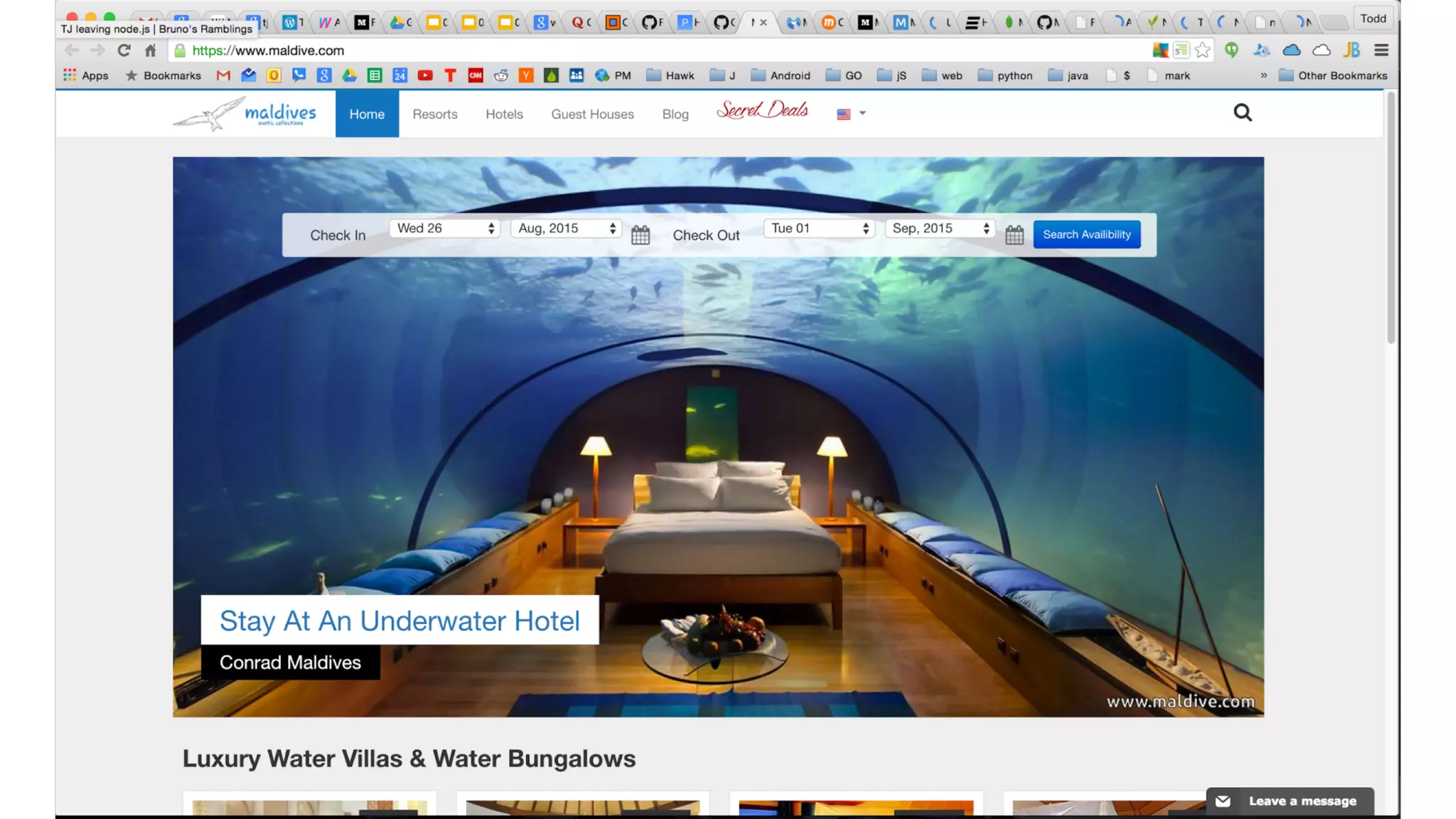Screen dimensions: 1456x819
Task: Bookmark page with the star icon
Action: click(x=1202, y=50)
